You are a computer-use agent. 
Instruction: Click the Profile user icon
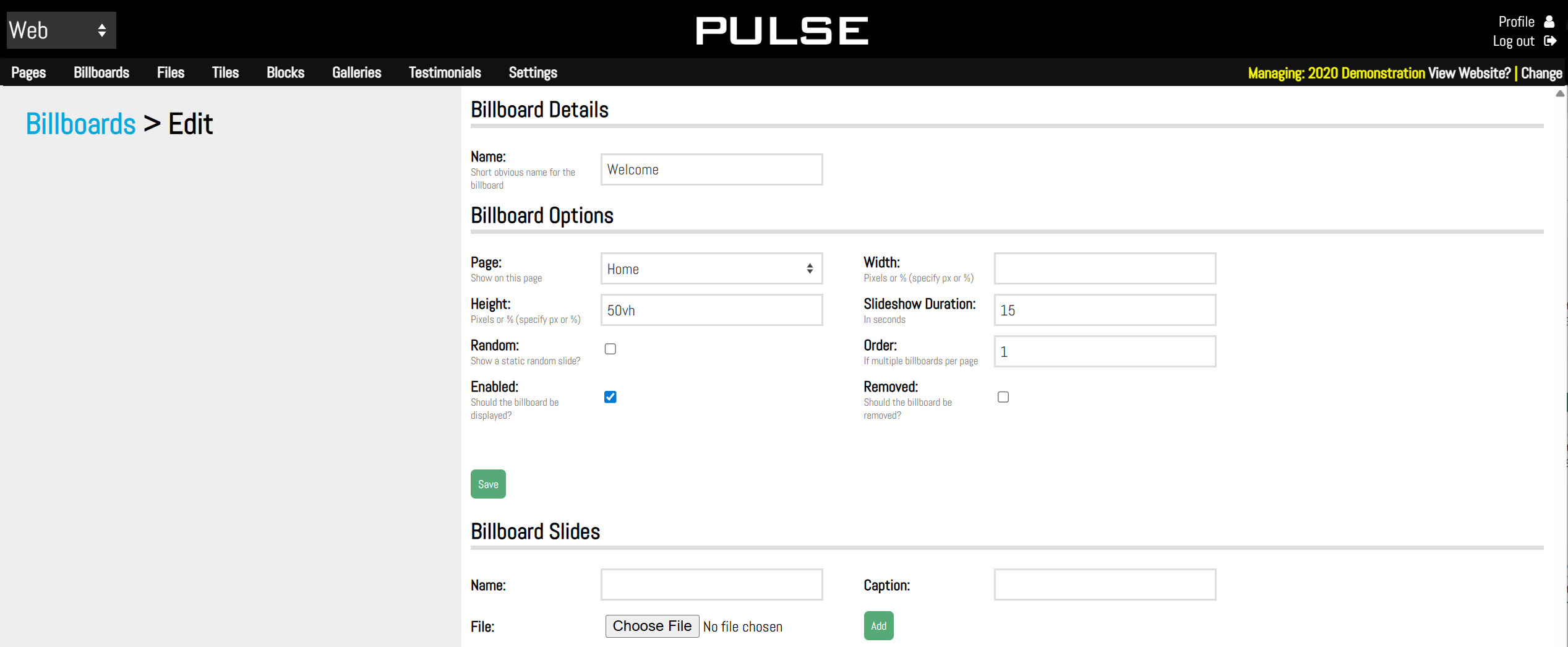pyautogui.click(x=1549, y=22)
